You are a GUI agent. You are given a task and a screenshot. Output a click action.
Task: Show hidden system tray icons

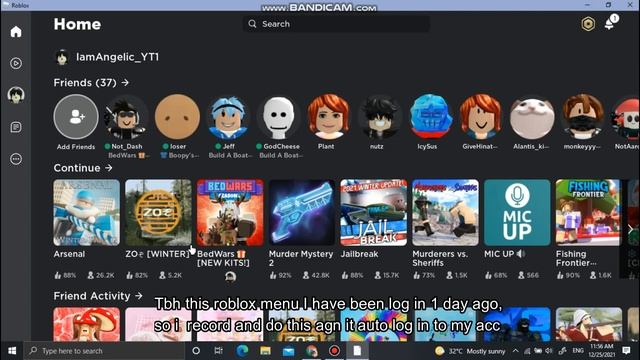[516, 351]
